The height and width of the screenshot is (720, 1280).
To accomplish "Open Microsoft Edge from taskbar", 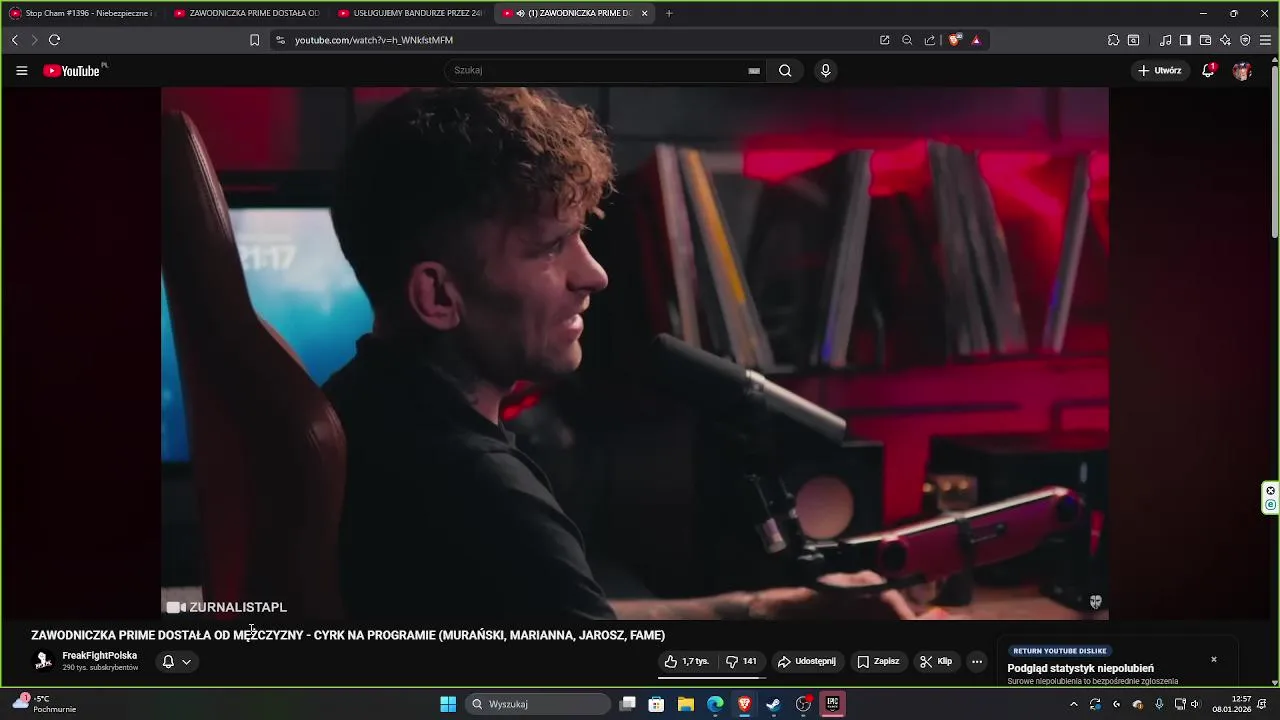I will (715, 704).
